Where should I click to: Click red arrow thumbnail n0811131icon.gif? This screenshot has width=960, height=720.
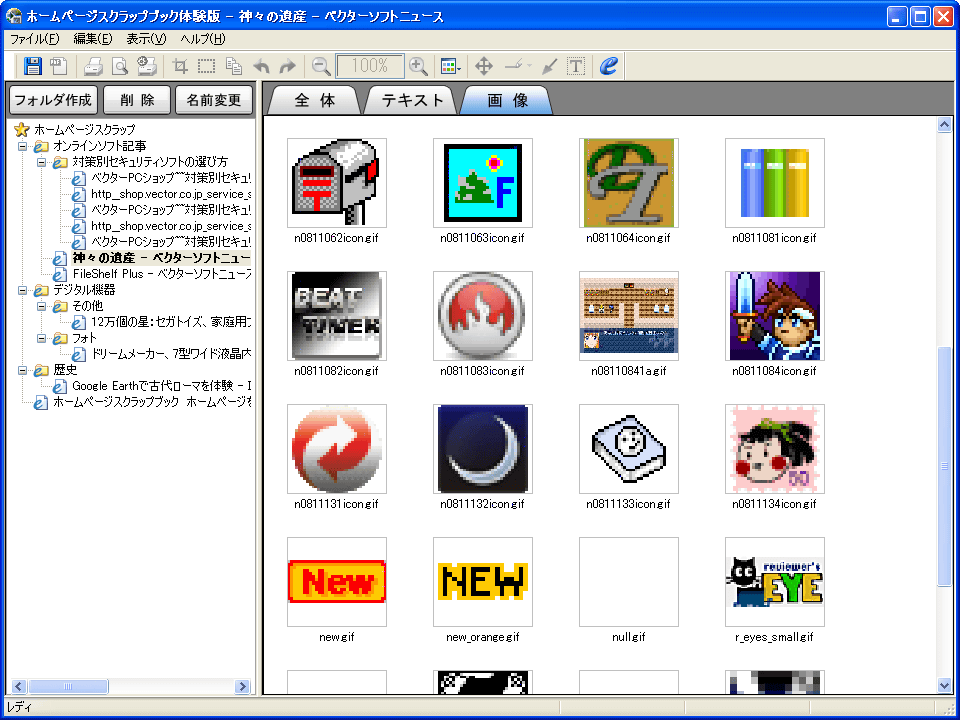(337, 449)
